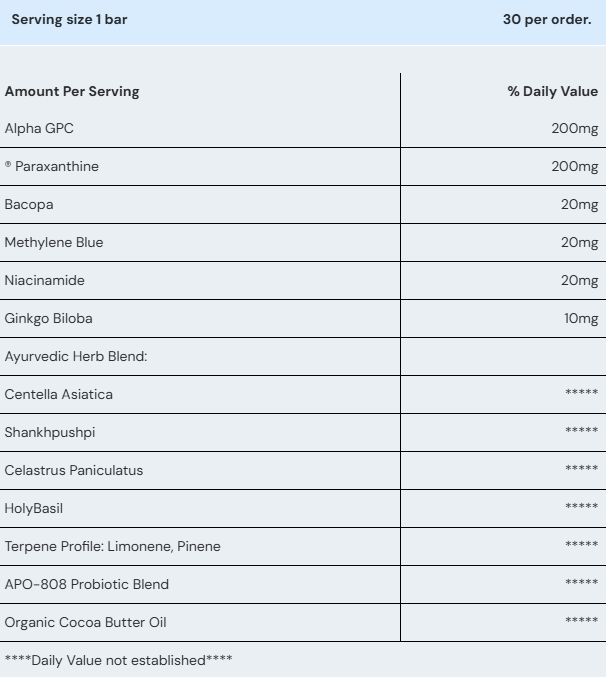Select Celastrus Paniculatus text

(74, 471)
